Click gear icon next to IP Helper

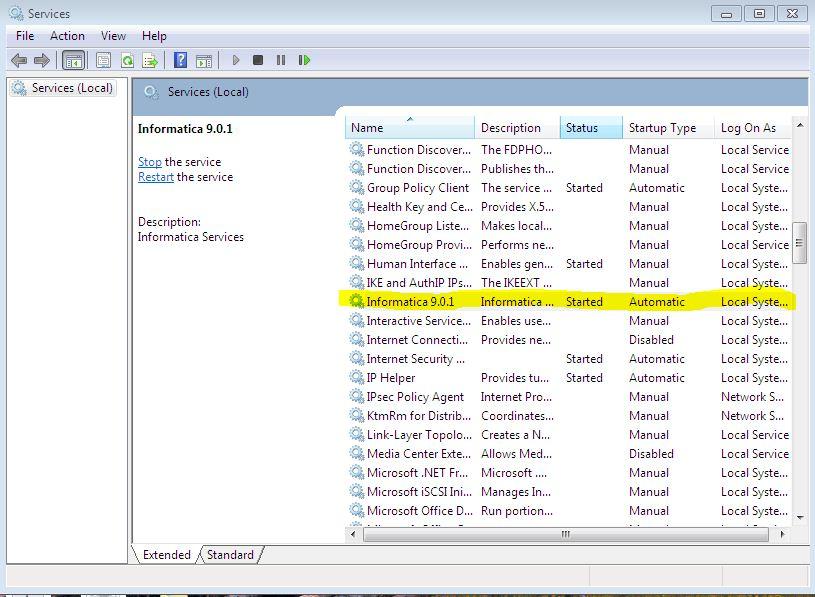pos(357,377)
